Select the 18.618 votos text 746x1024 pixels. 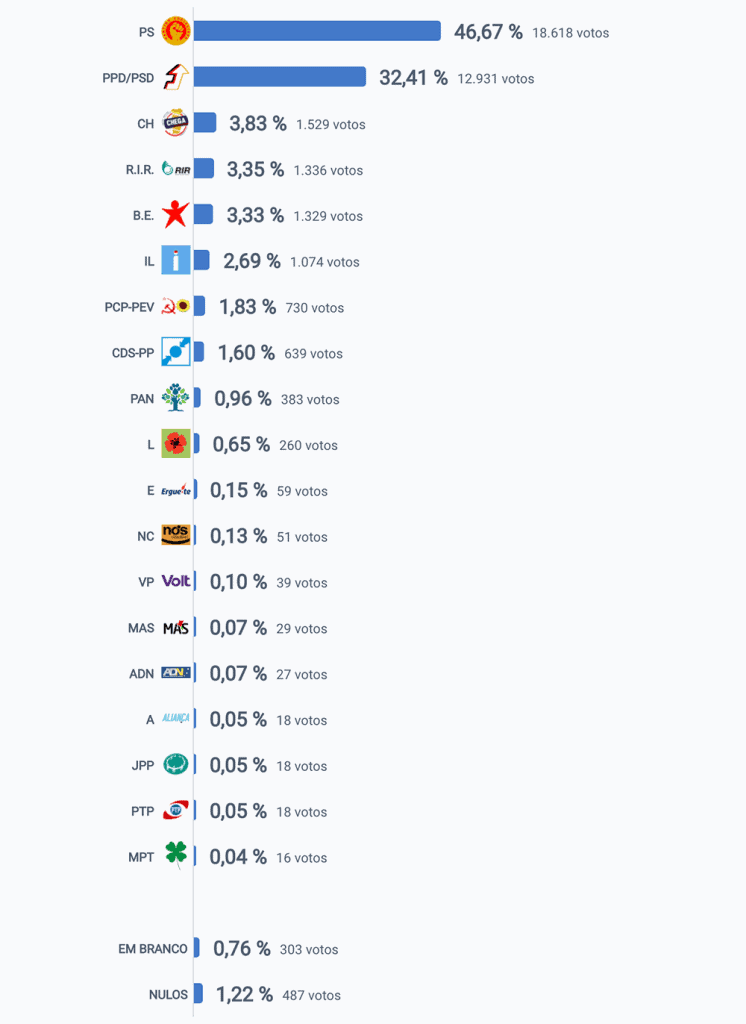coord(570,33)
